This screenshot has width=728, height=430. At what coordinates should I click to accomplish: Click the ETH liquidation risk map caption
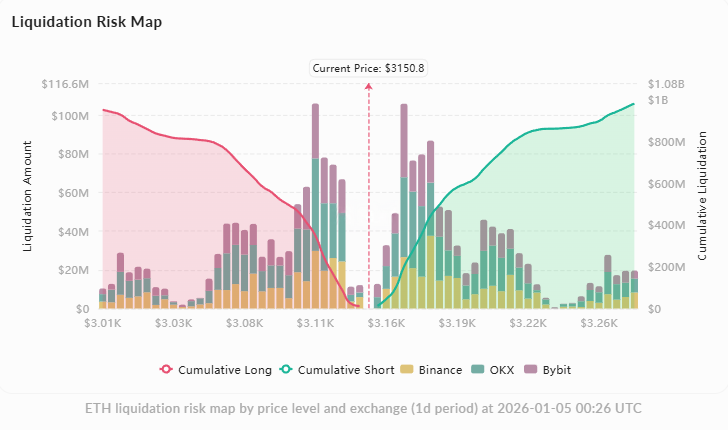[364, 408]
